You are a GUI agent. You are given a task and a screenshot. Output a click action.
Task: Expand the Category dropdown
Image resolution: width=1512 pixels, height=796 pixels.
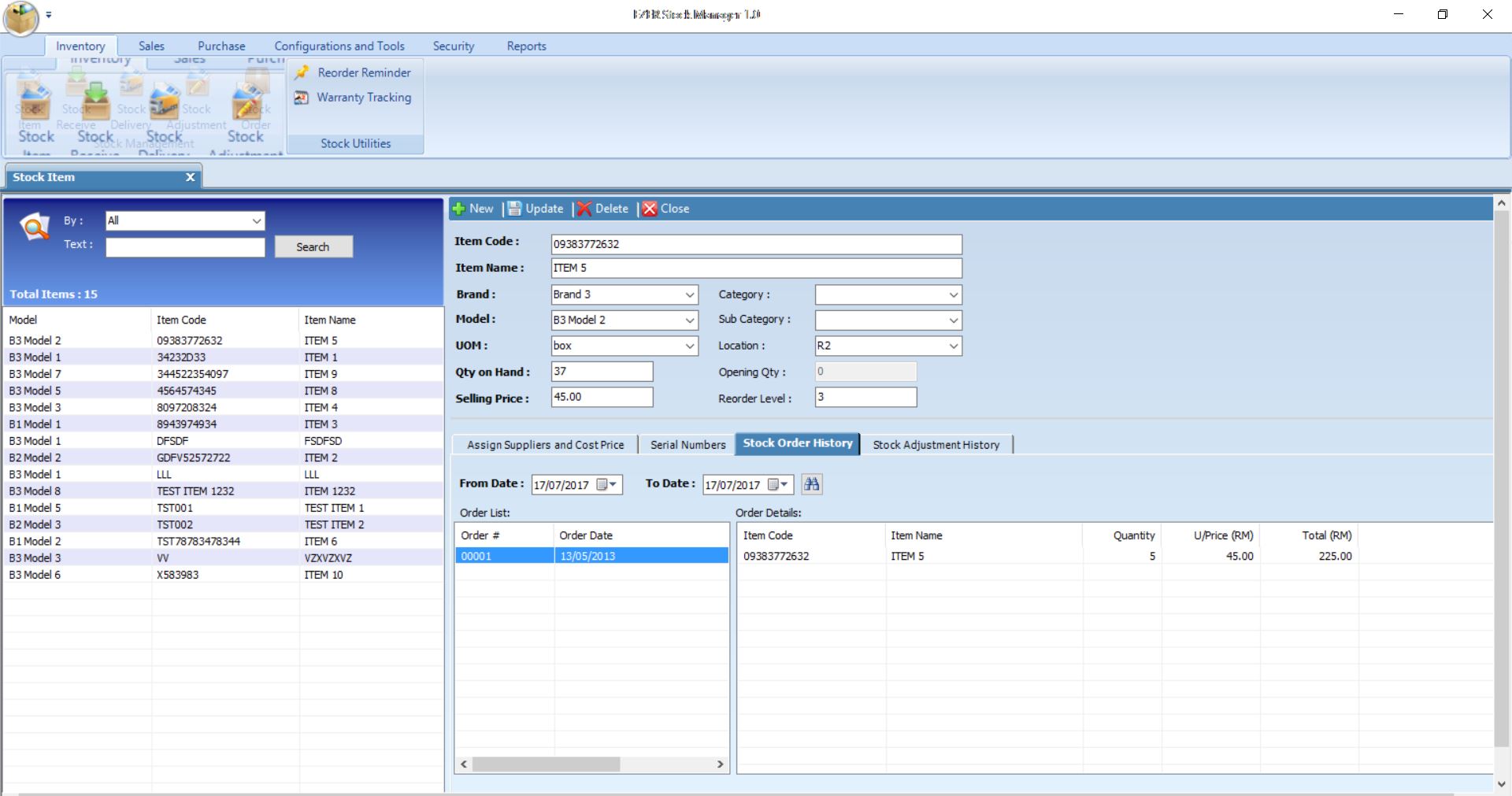(x=954, y=295)
